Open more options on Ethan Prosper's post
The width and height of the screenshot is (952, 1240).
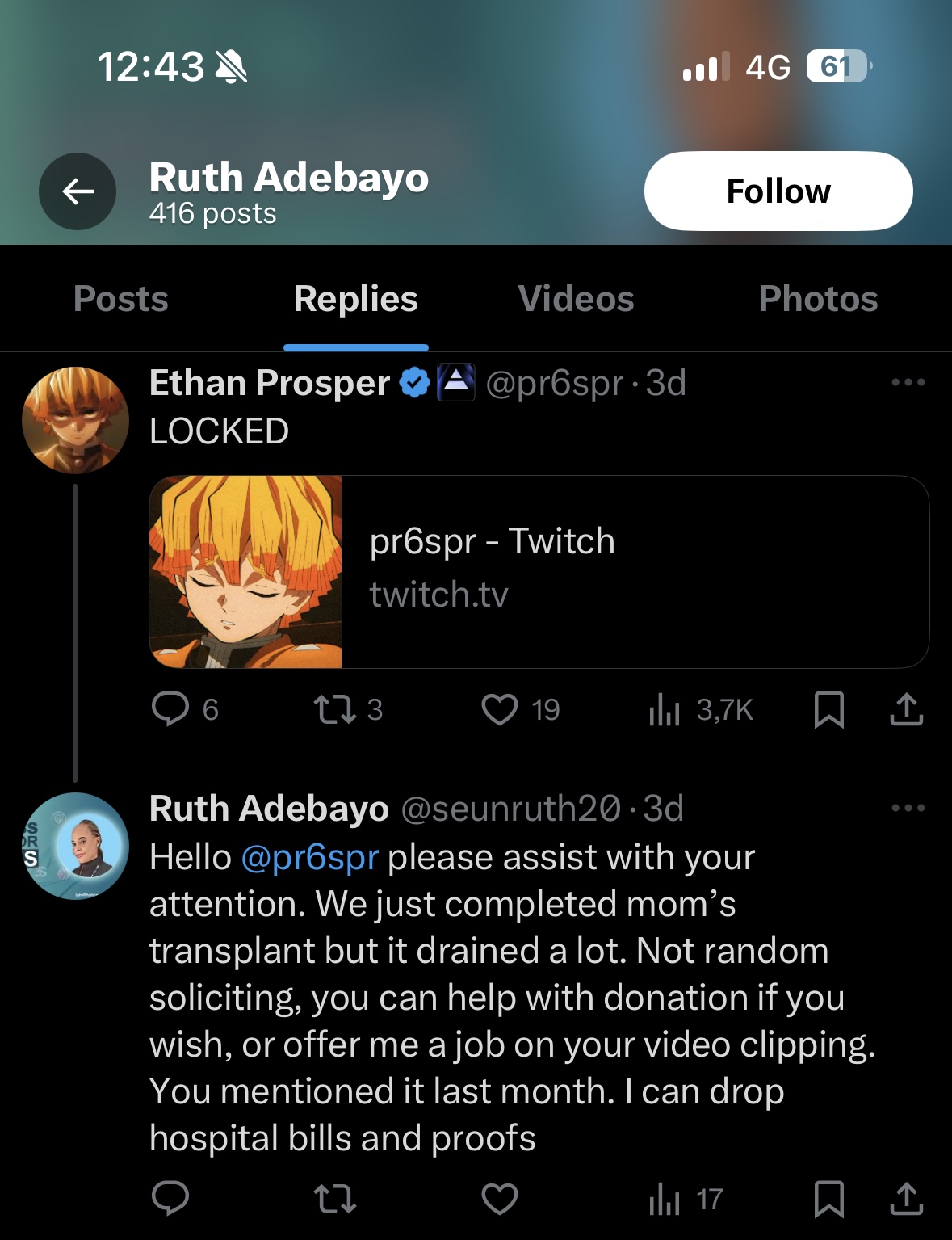click(908, 382)
